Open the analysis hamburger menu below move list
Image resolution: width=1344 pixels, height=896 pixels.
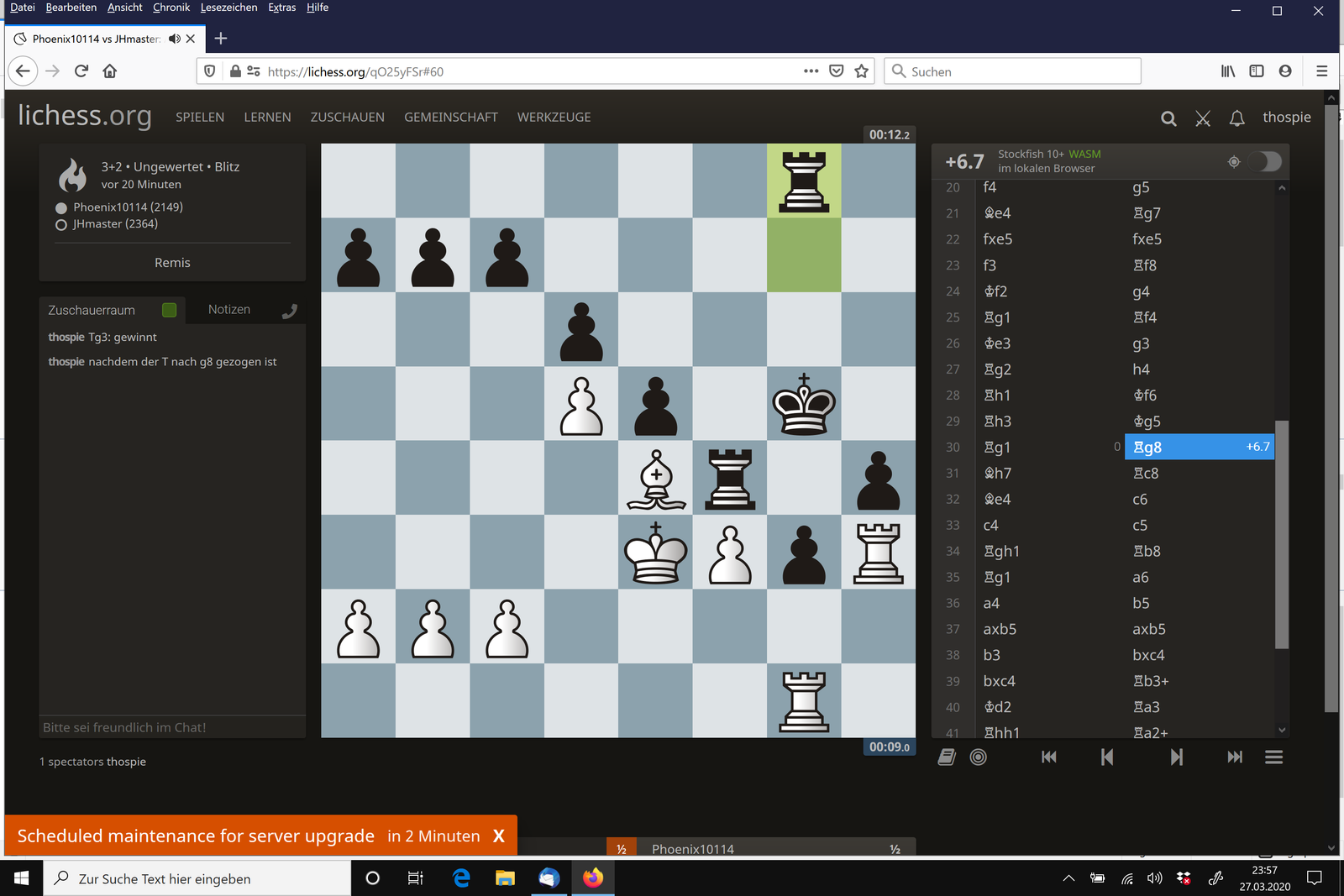(1273, 757)
